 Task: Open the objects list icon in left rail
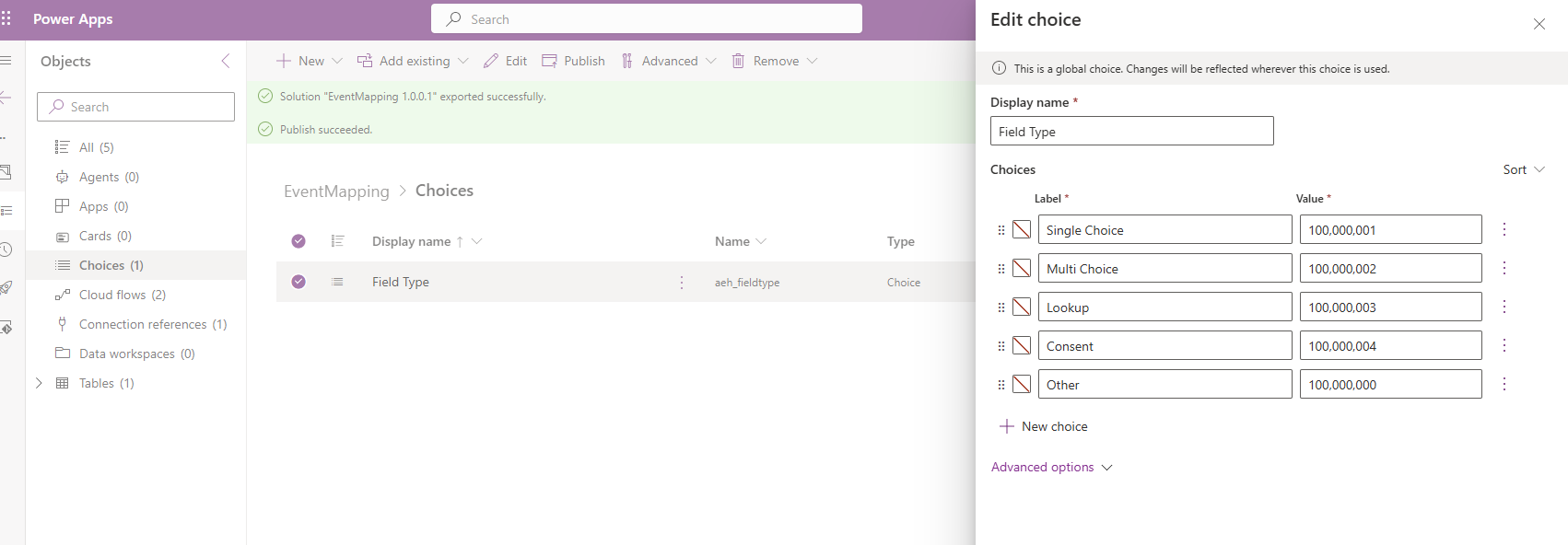click(x=6, y=211)
